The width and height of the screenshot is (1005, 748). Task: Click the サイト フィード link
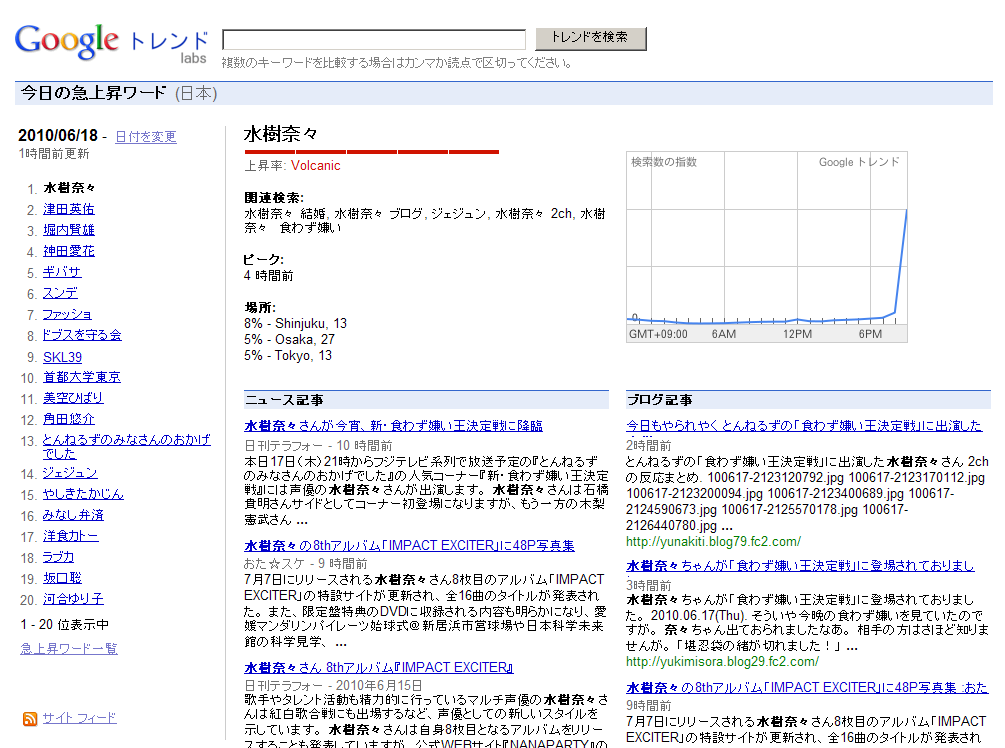coord(79,718)
